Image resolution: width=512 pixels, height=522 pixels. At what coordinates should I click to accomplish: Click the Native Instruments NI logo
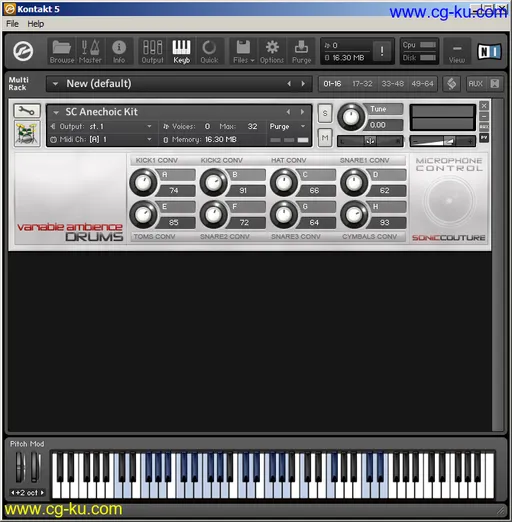pyautogui.click(x=489, y=52)
